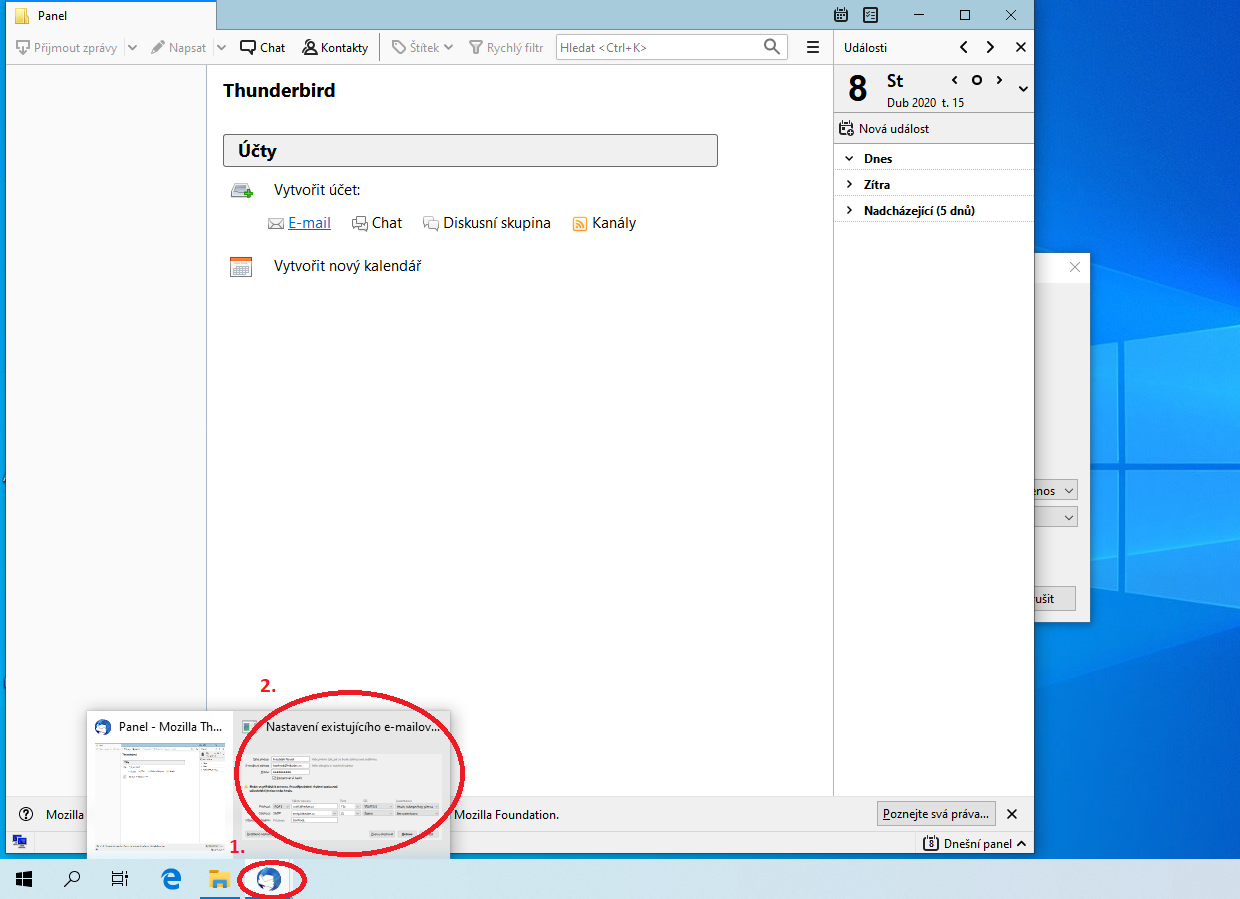Expand the Zítra section
This screenshot has height=899, width=1240.
(x=849, y=184)
